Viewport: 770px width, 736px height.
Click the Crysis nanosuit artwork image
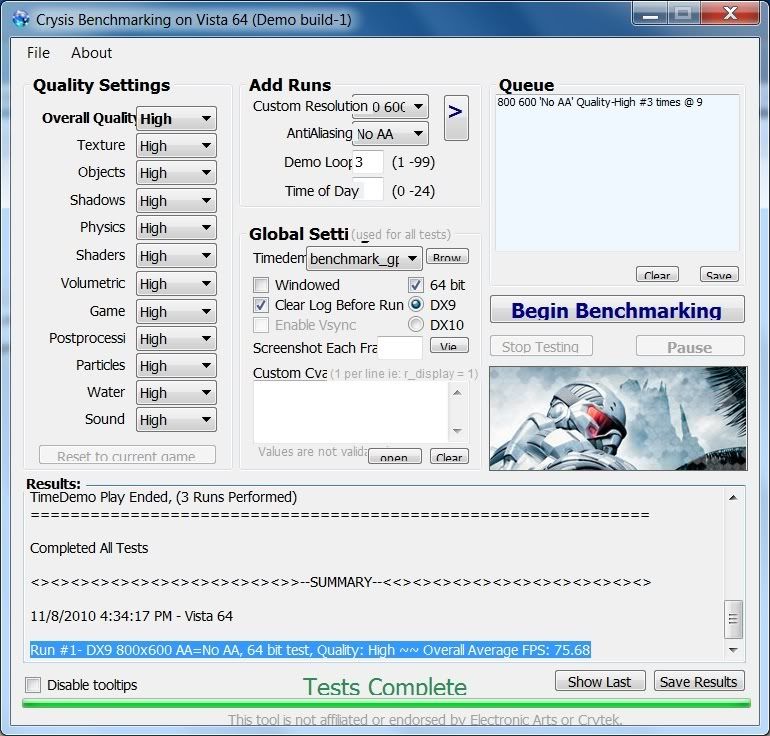pos(618,418)
